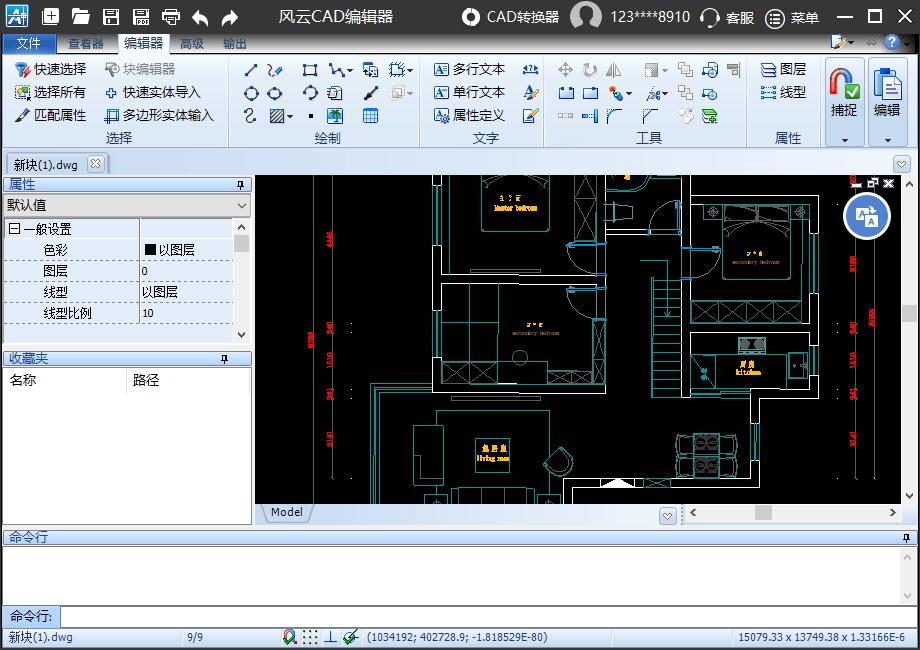Image resolution: width=920 pixels, height=650 pixels.
Task: Click the fillet corner tool
Action: pos(614,116)
